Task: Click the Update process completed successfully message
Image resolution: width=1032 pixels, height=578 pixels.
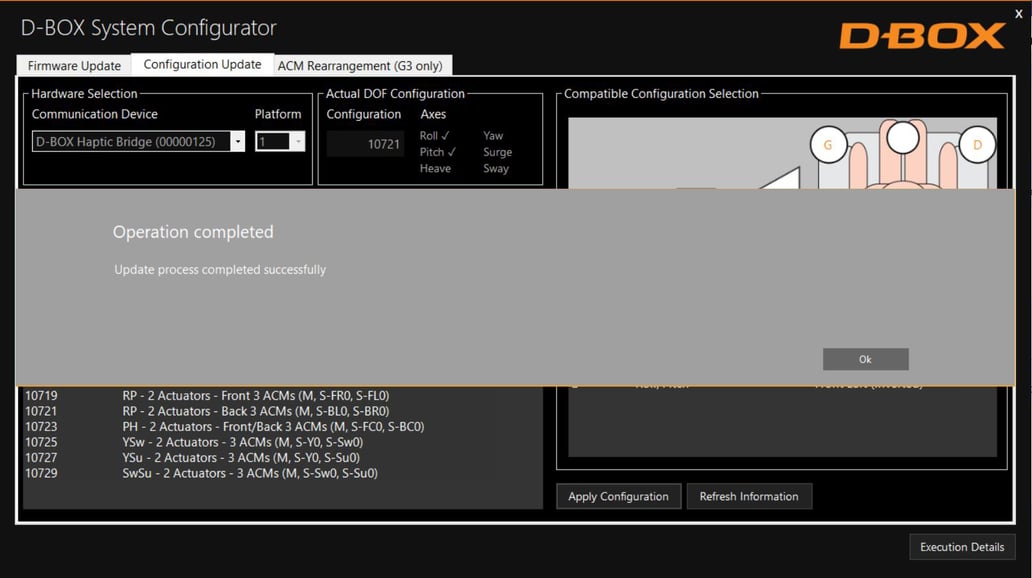Action: point(220,270)
